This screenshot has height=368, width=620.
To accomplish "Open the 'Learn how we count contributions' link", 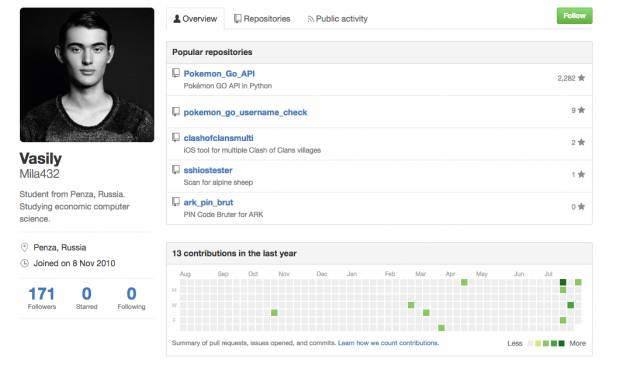I will pyautogui.click(x=388, y=343).
